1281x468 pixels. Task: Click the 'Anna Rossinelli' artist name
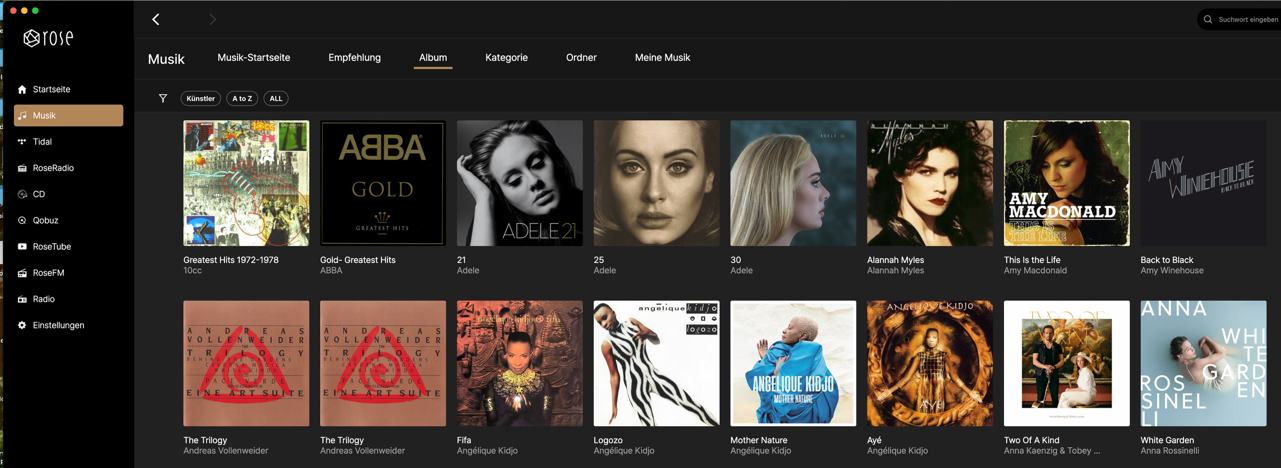click(x=1170, y=451)
